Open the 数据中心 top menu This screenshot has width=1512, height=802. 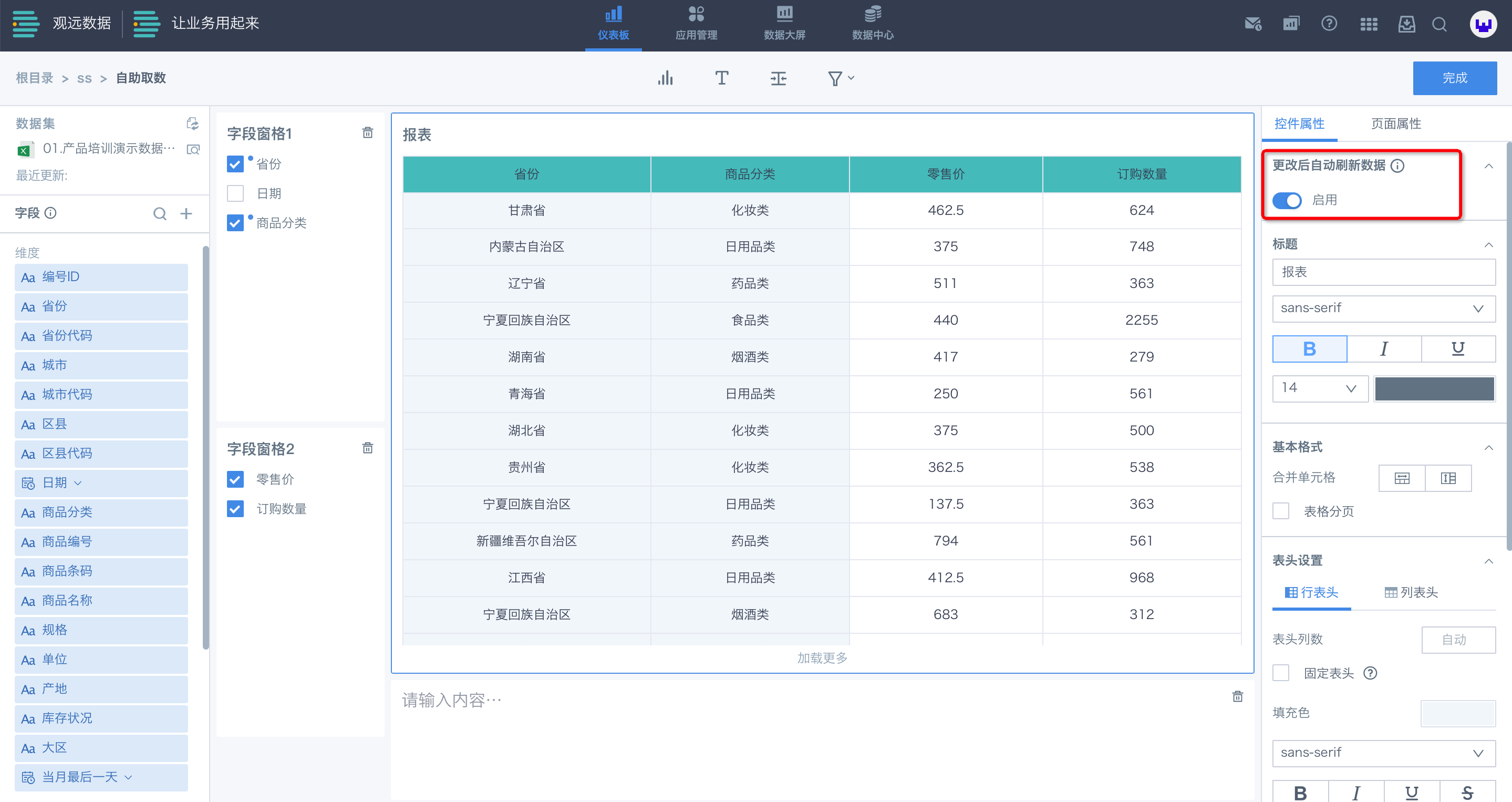point(872,24)
